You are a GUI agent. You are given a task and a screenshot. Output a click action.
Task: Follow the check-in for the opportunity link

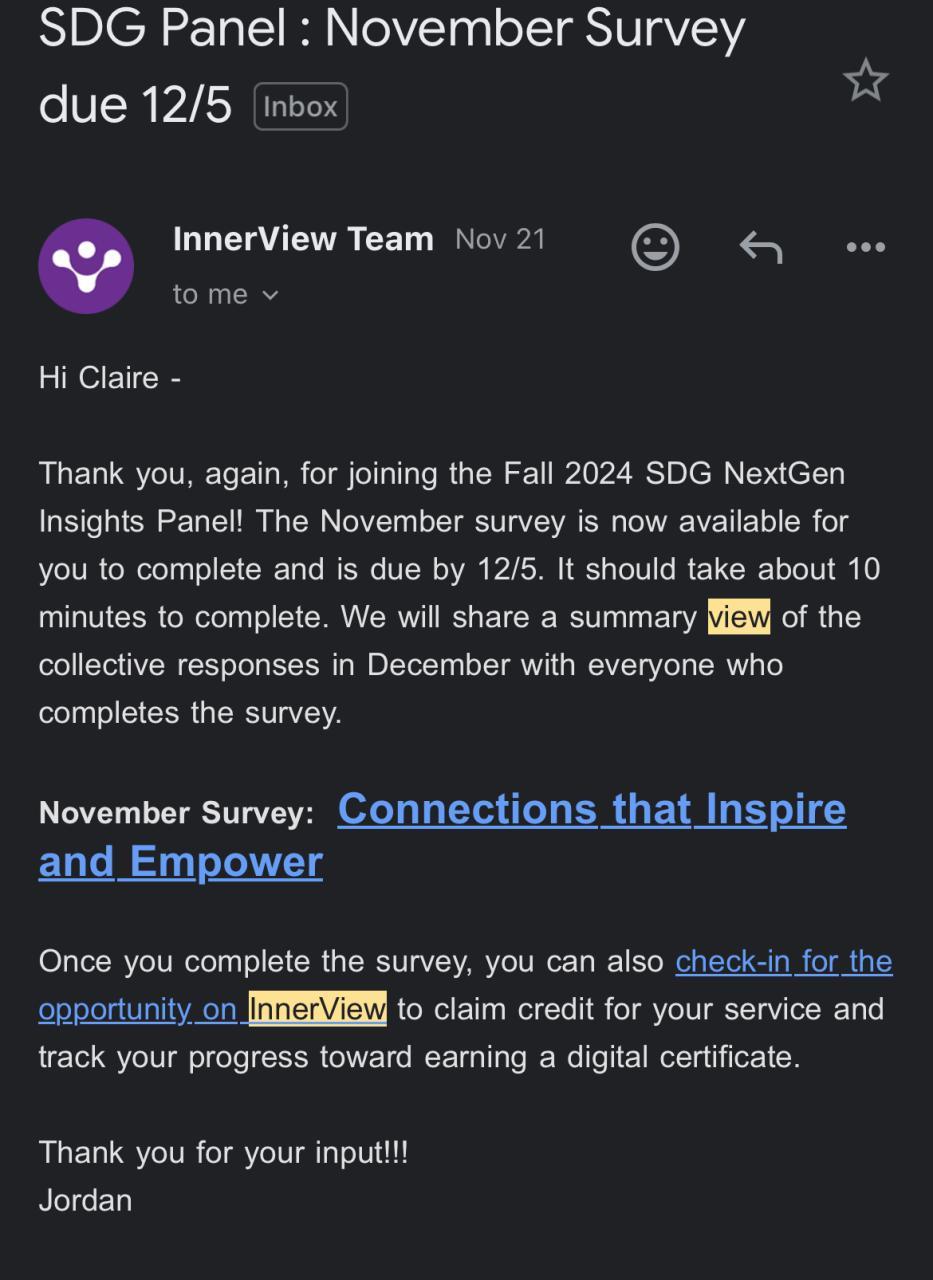coord(783,961)
